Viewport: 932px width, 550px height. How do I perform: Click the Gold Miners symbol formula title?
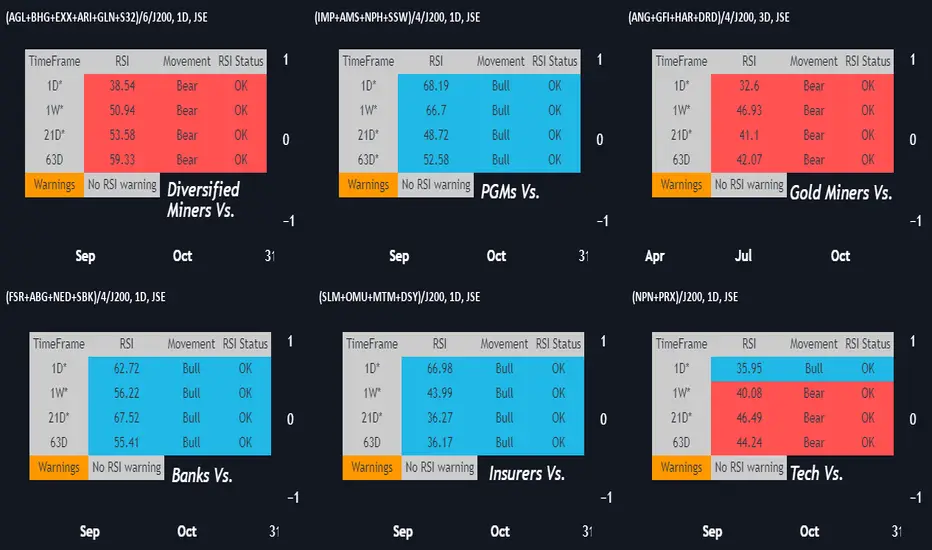[709, 17]
